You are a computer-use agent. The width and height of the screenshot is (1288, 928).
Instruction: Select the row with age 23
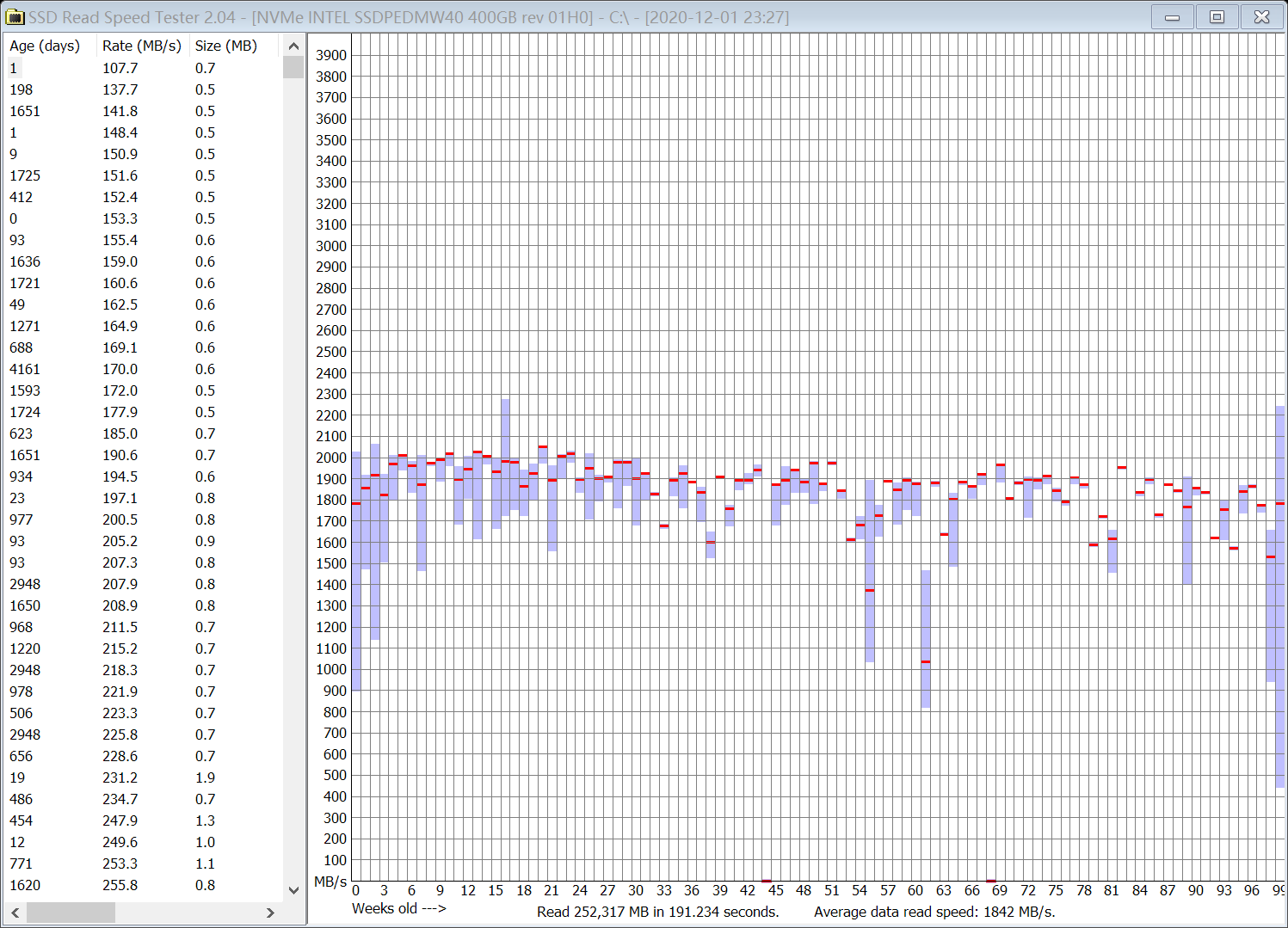pyautogui.click(x=144, y=498)
